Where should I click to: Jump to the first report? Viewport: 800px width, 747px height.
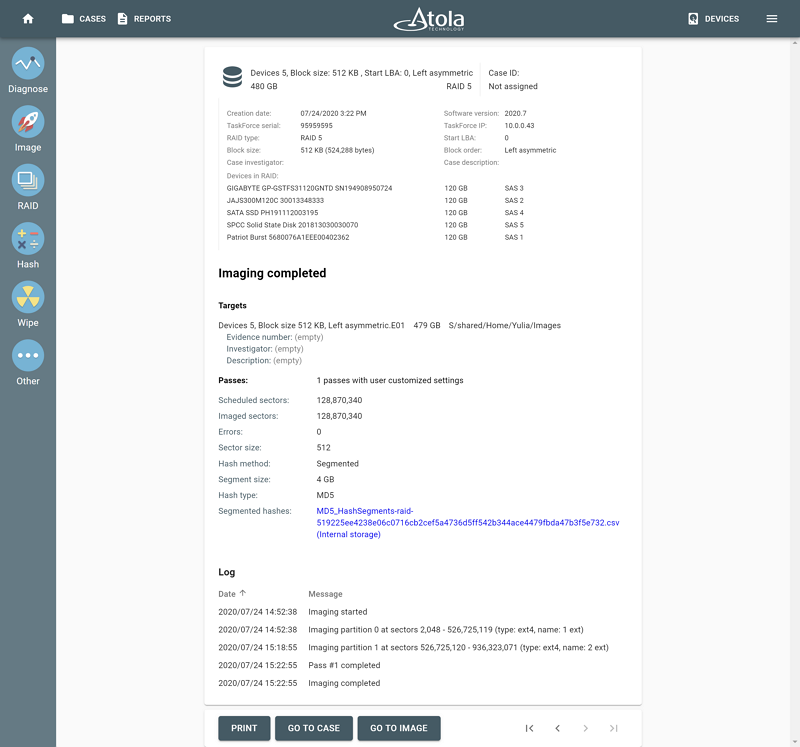coord(530,728)
